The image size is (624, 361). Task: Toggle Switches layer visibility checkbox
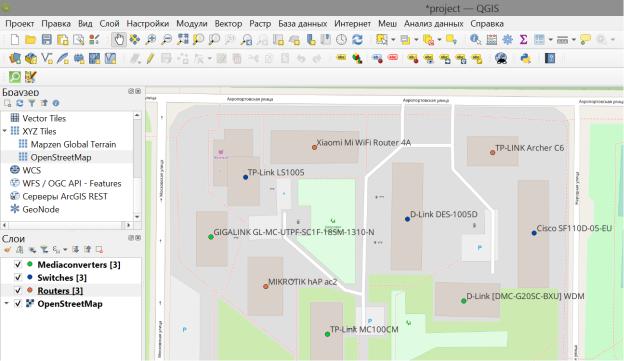pos(18,277)
